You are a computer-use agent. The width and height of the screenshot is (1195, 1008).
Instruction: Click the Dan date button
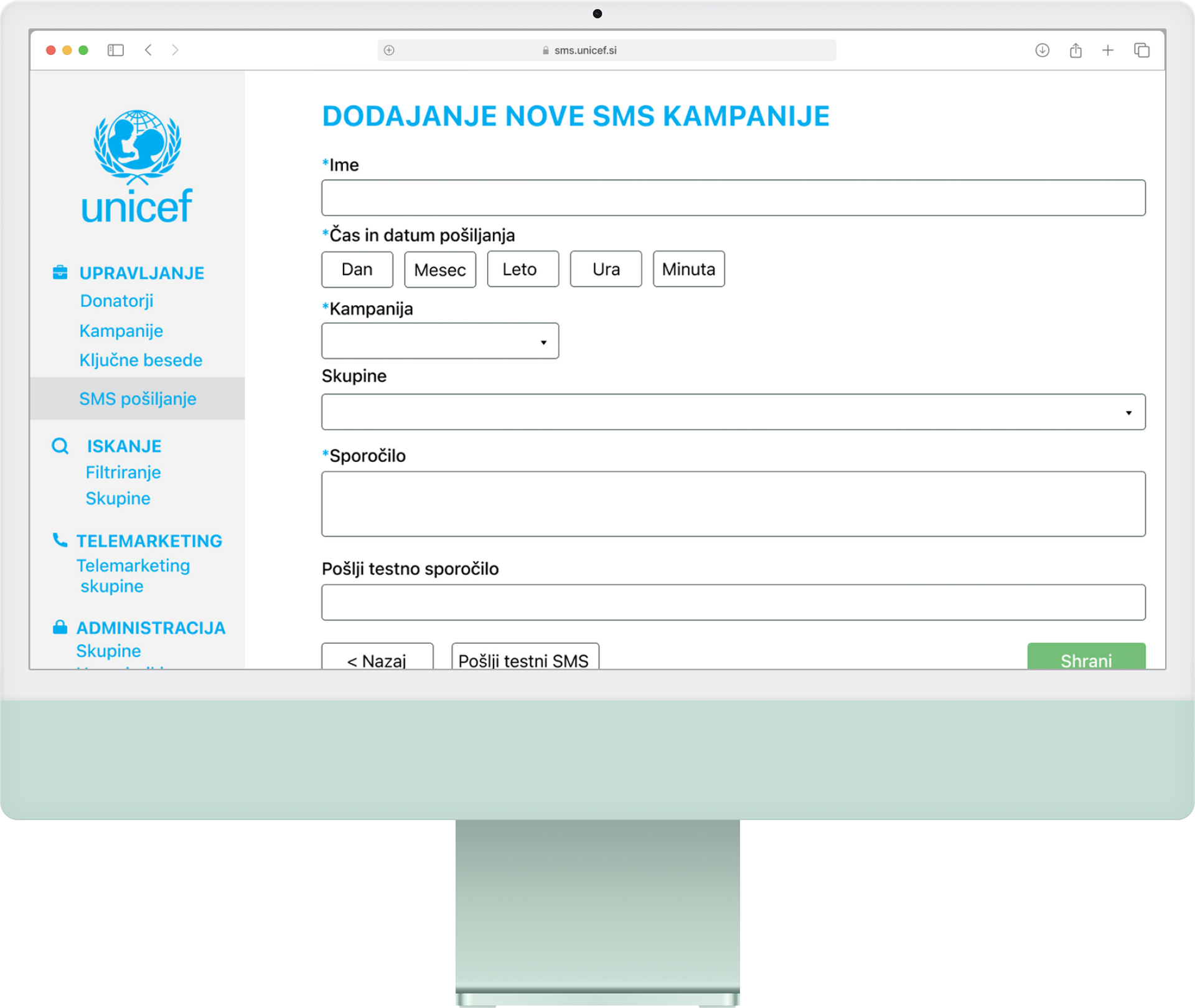tap(357, 269)
